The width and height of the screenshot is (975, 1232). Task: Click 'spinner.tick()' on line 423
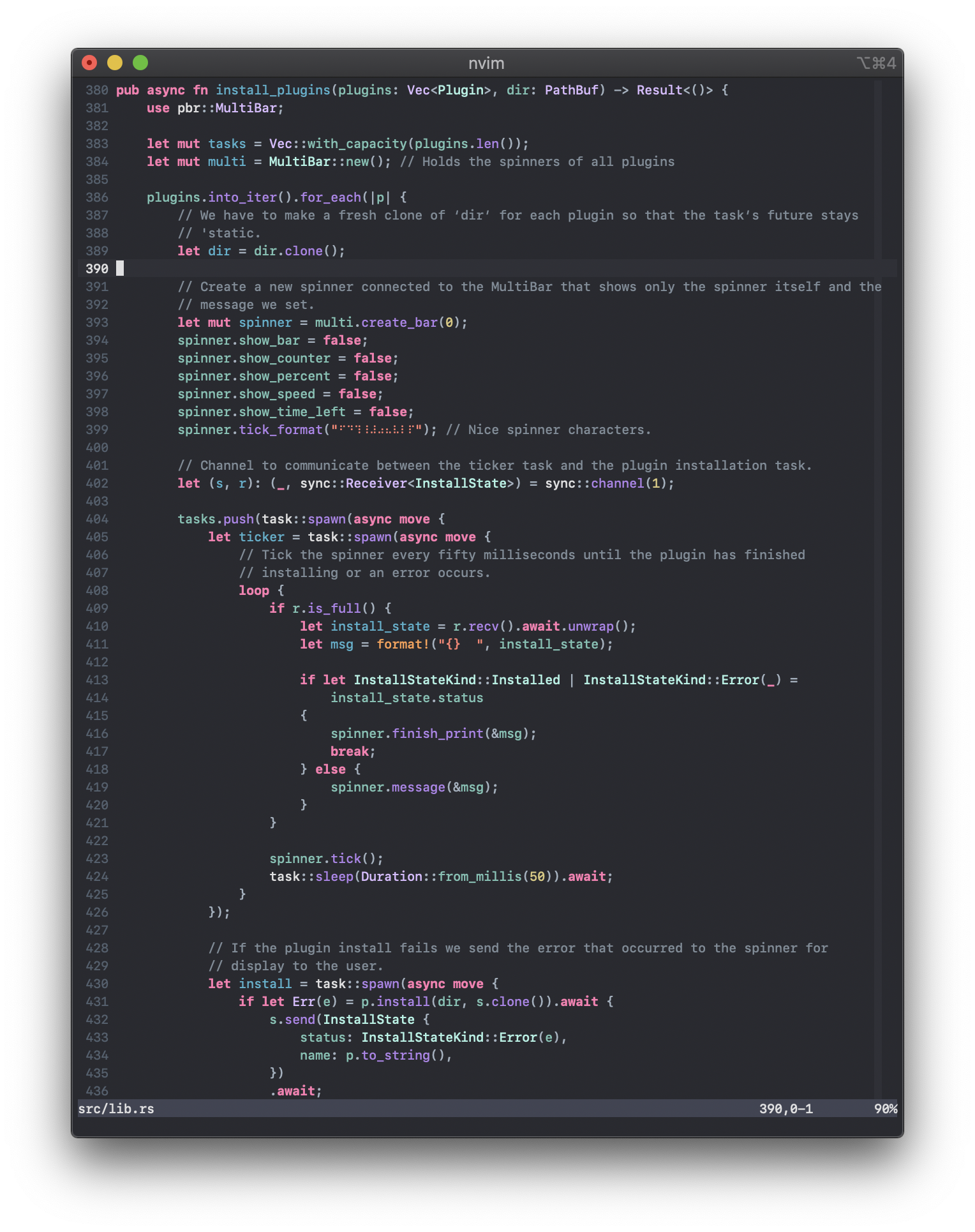[x=323, y=859]
